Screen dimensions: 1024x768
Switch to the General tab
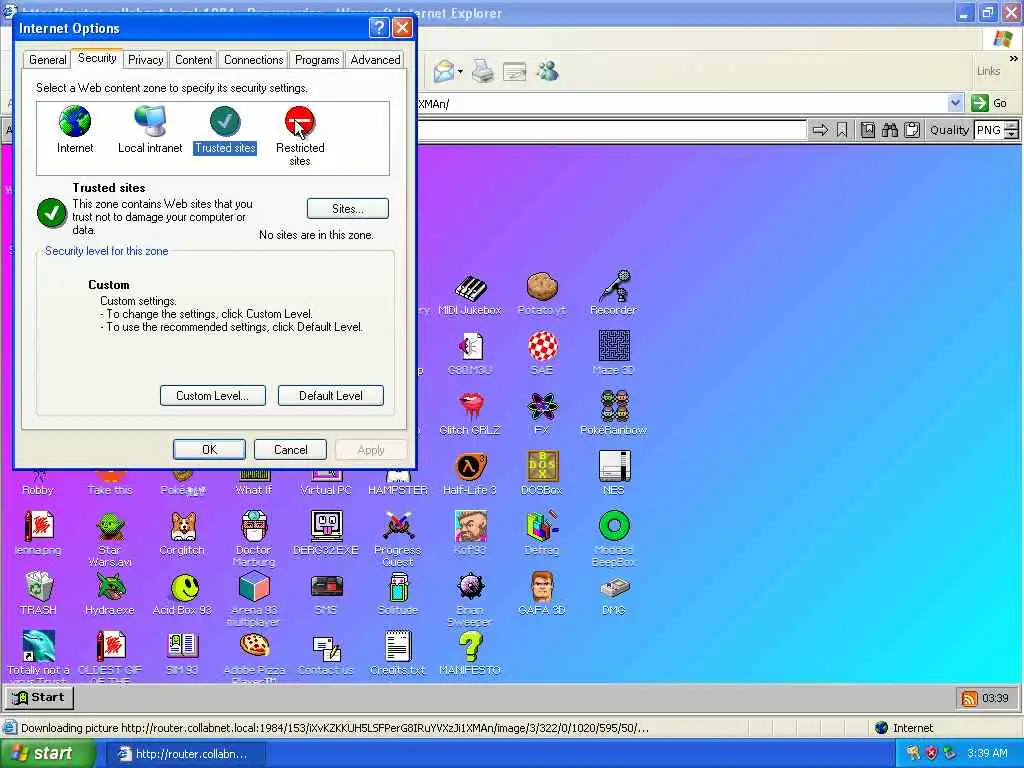[x=48, y=59]
